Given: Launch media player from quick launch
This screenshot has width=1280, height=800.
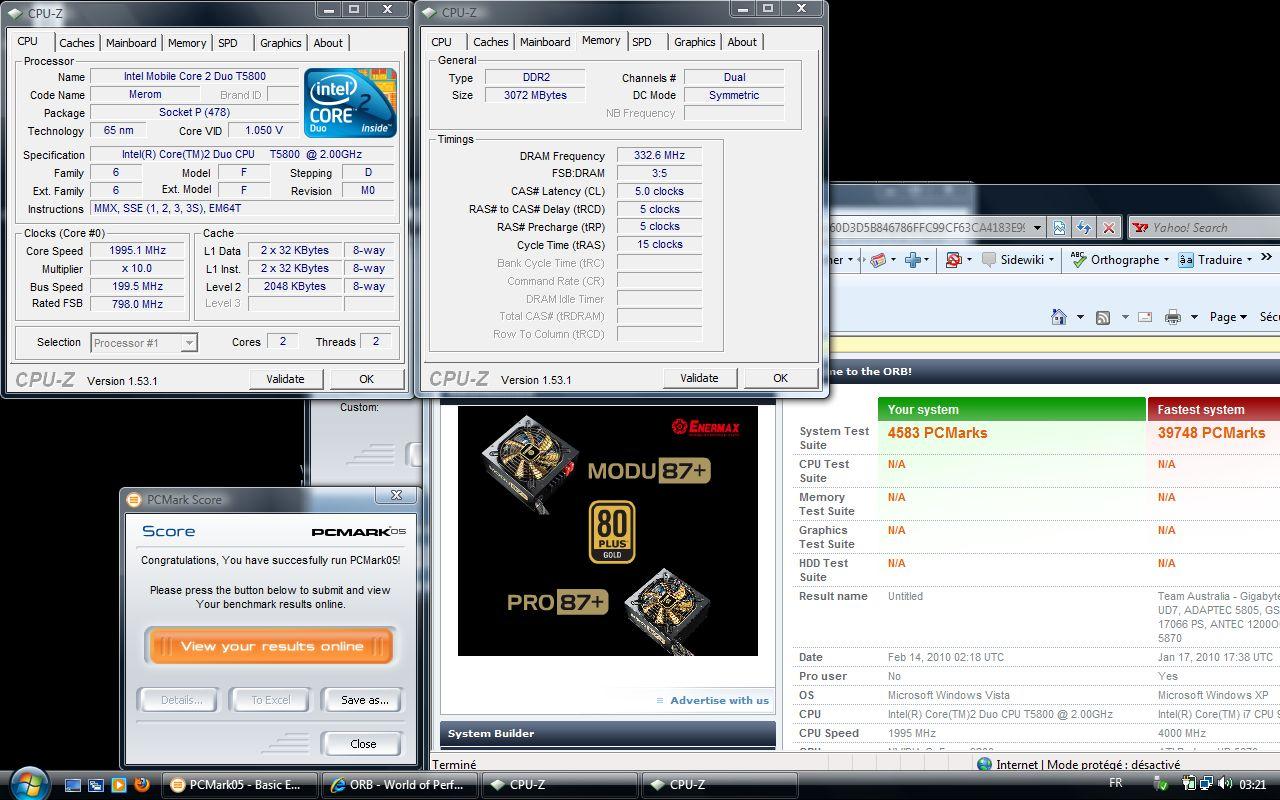Looking at the screenshot, I should click(119, 785).
